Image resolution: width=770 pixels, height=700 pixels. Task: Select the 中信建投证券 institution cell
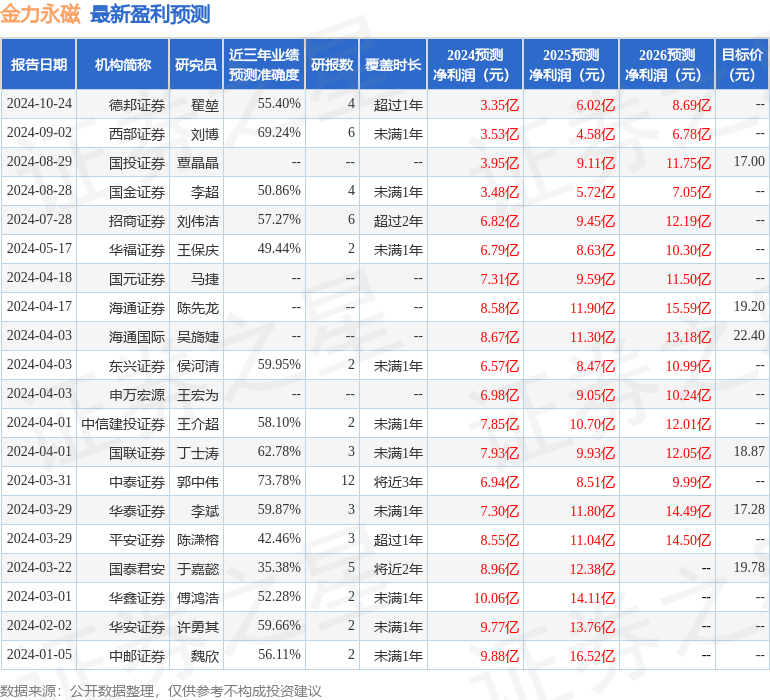click(x=123, y=423)
